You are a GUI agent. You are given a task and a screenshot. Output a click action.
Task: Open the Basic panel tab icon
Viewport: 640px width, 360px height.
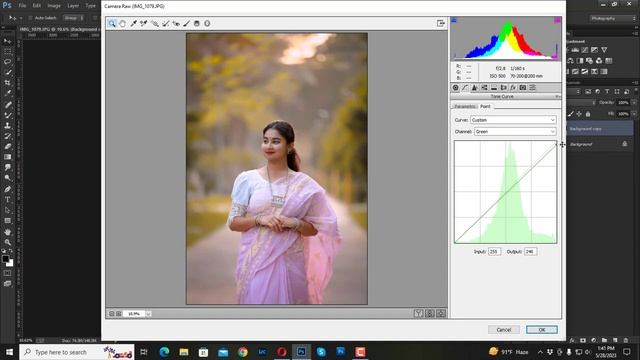click(456, 87)
